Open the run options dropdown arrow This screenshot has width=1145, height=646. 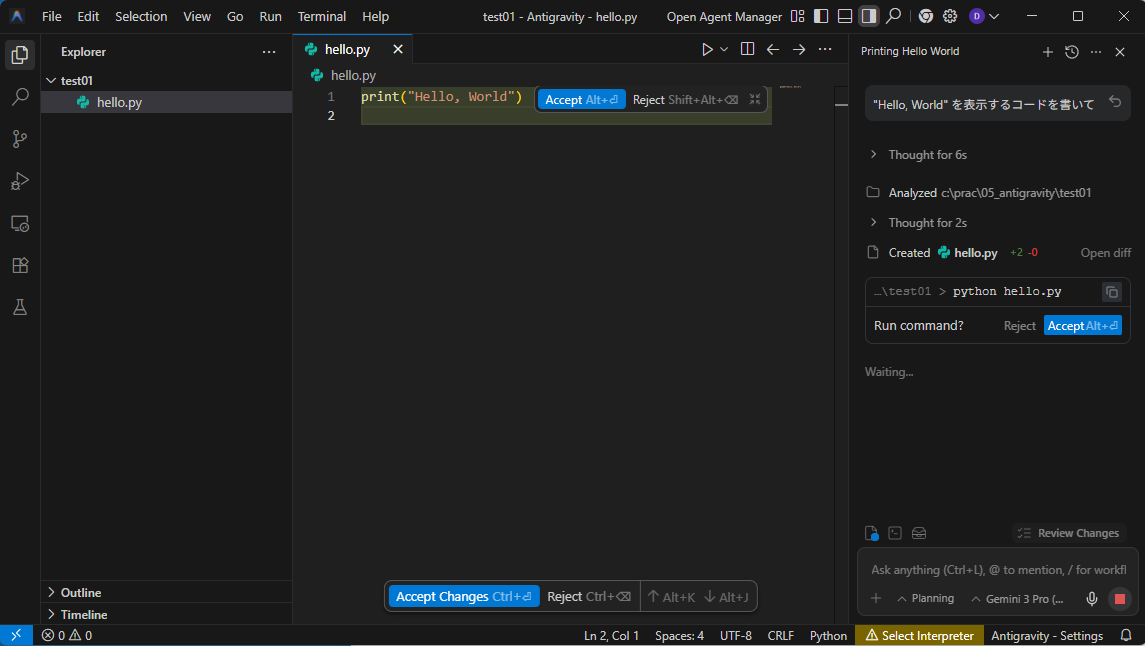[724, 50]
